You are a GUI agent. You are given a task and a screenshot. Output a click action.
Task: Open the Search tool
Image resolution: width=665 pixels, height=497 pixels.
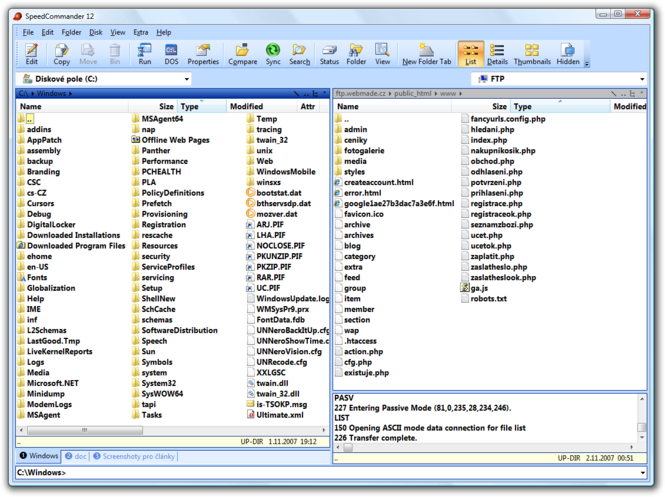pos(299,54)
